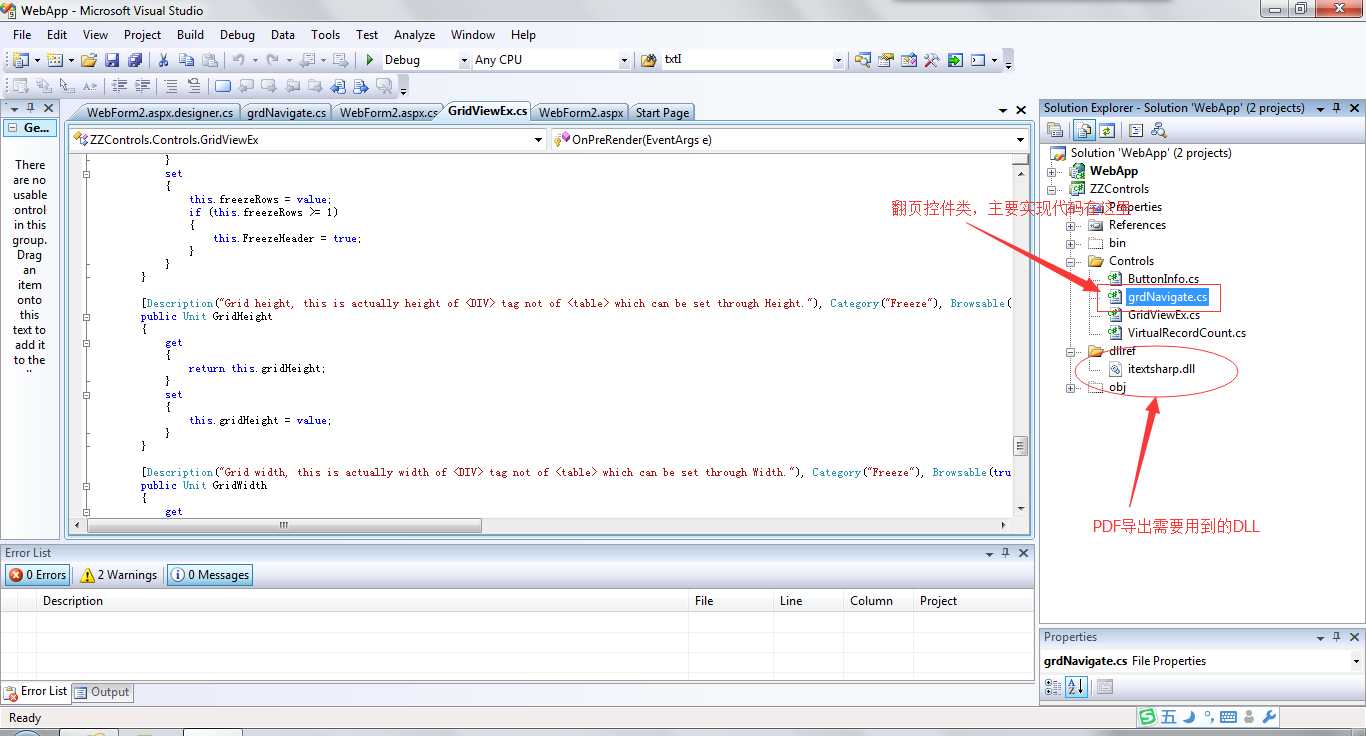Toggle a bookmark on the current line
The image size is (1366, 736).
[x=223, y=86]
